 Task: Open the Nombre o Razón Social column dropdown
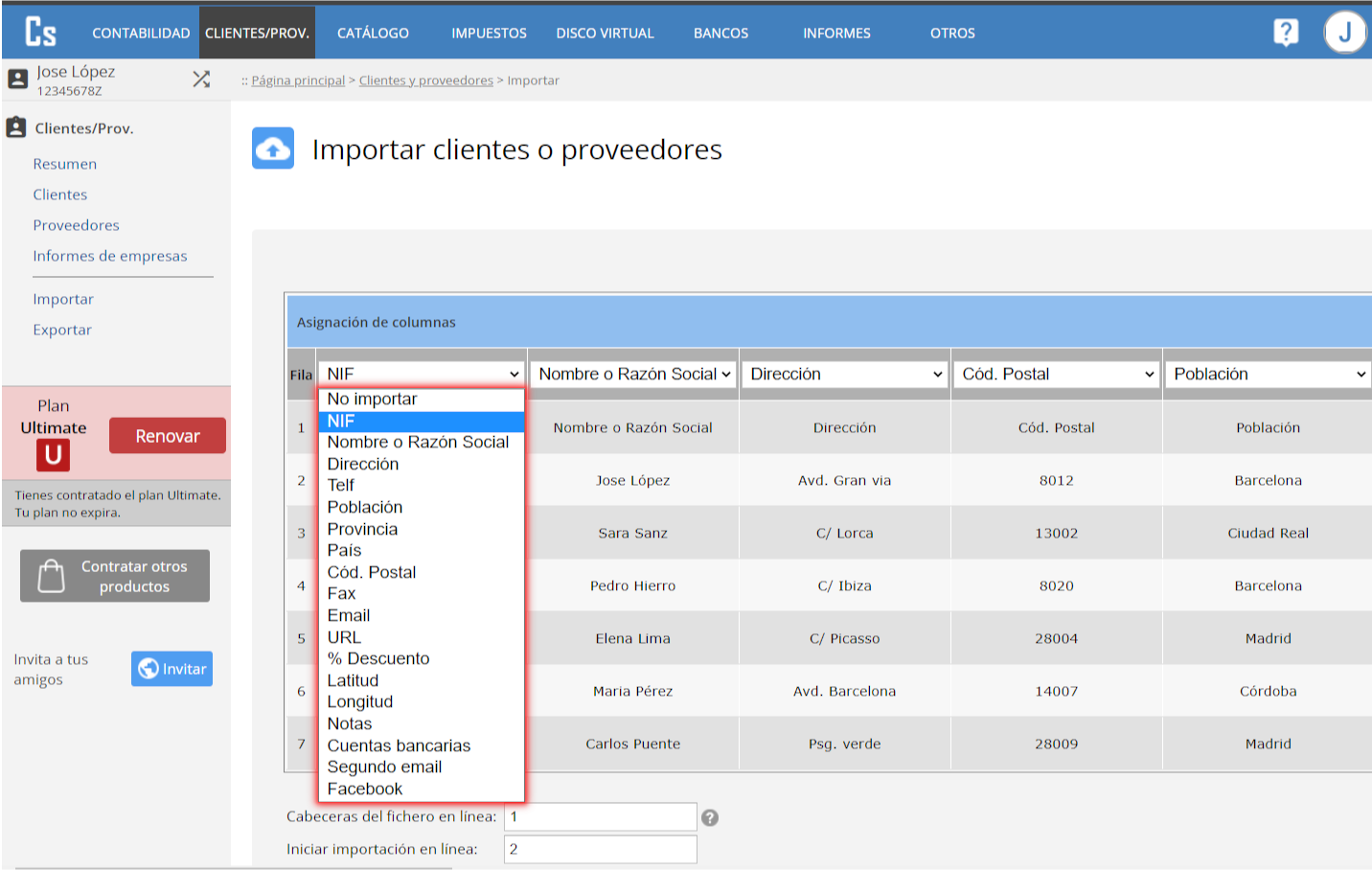tap(633, 374)
